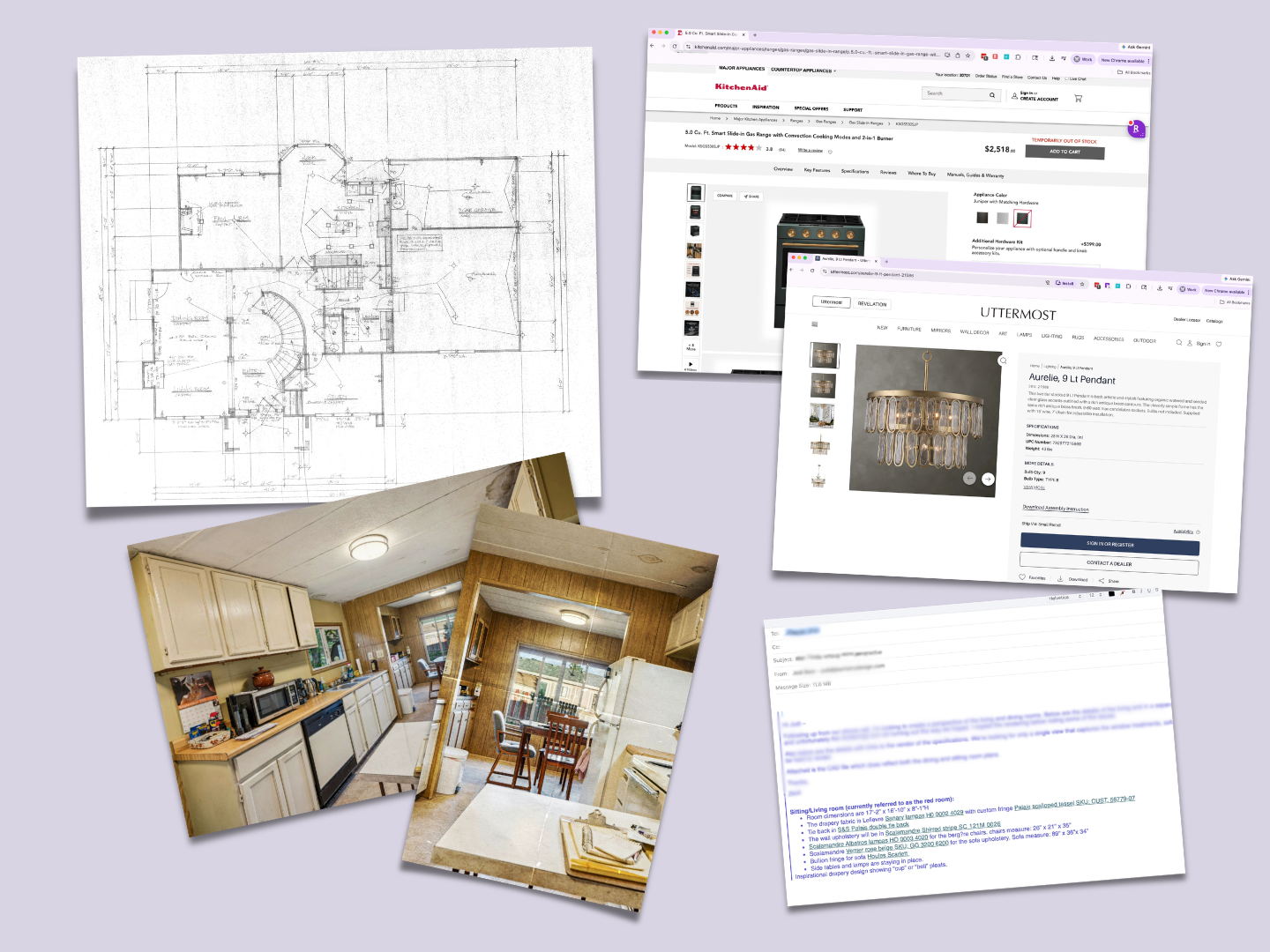Open the KitchenAid shopping cart icon

coord(1079,98)
